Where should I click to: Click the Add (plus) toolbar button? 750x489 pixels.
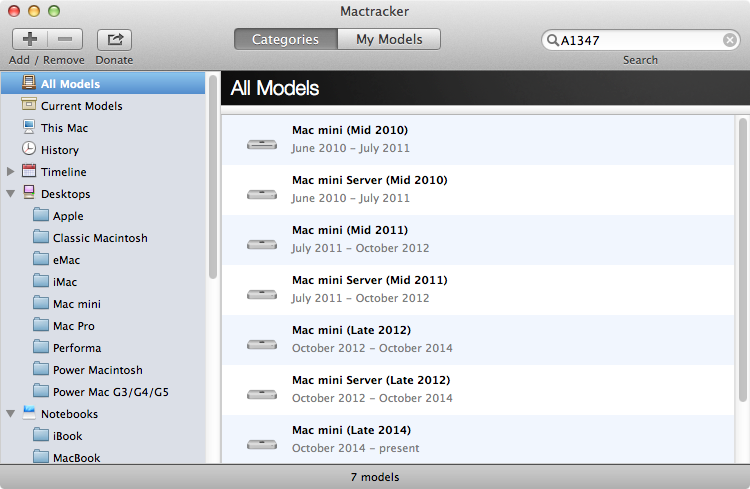click(x=30, y=39)
